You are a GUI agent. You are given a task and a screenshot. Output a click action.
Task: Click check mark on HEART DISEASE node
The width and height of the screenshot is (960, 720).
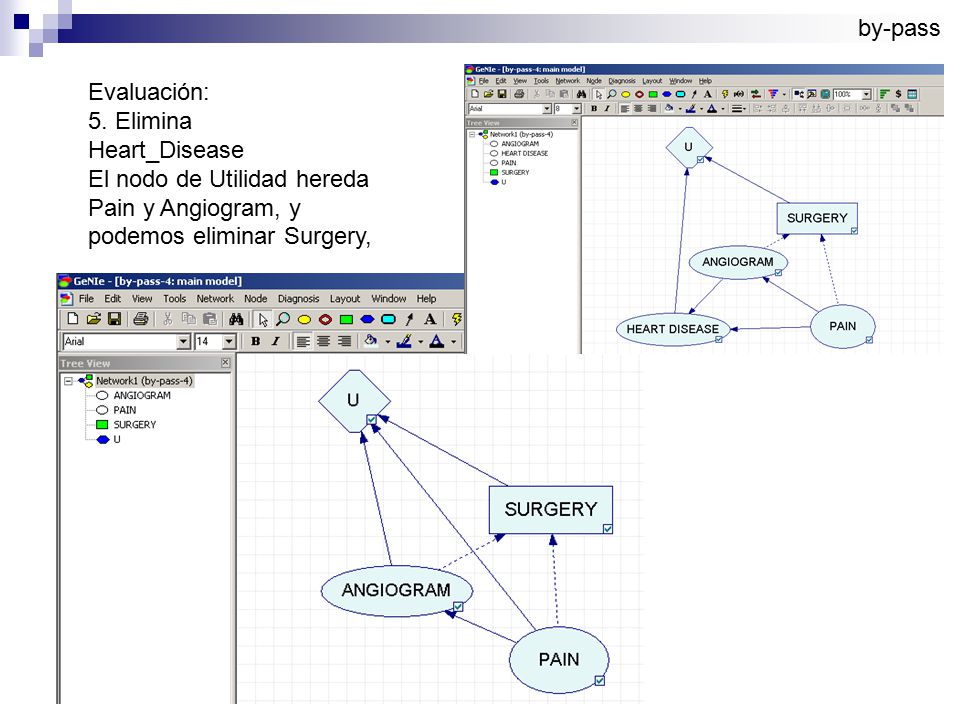point(719,339)
